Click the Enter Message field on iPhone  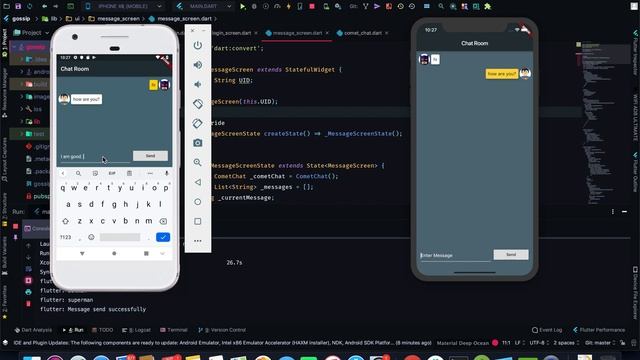tap(455, 256)
